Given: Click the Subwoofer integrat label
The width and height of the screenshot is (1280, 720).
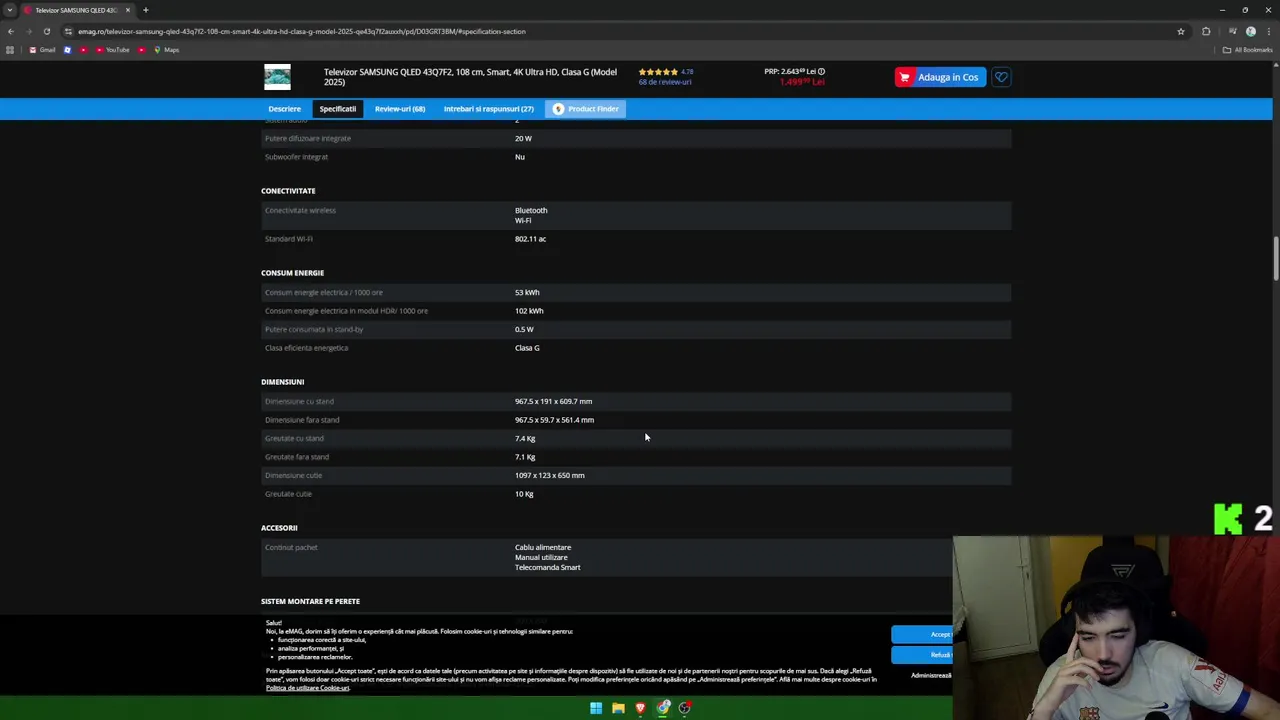Looking at the screenshot, I should click(x=296, y=157).
